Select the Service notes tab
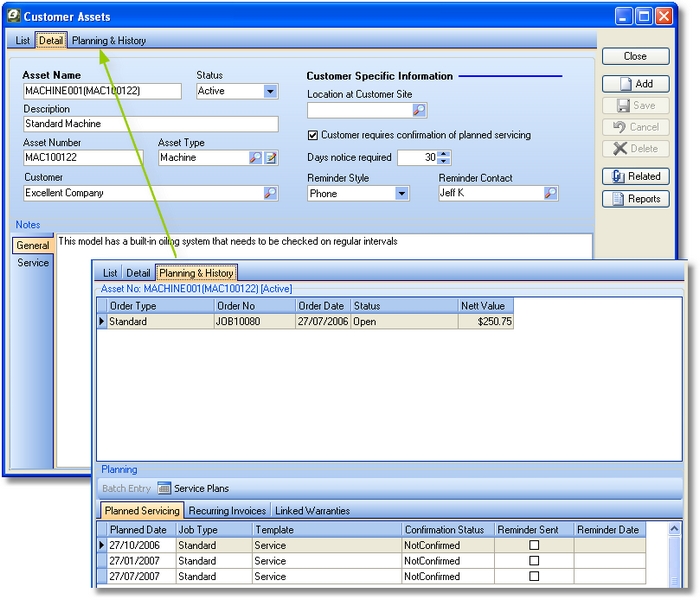Image resolution: width=700 pixels, height=600 pixels. (32, 263)
